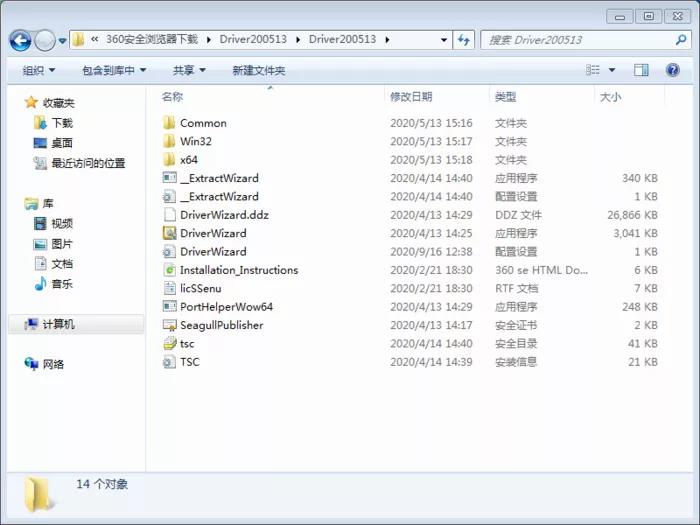Viewport: 700px width, 525px height.
Task: Click 新建文件夹 button
Action: click(258, 70)
